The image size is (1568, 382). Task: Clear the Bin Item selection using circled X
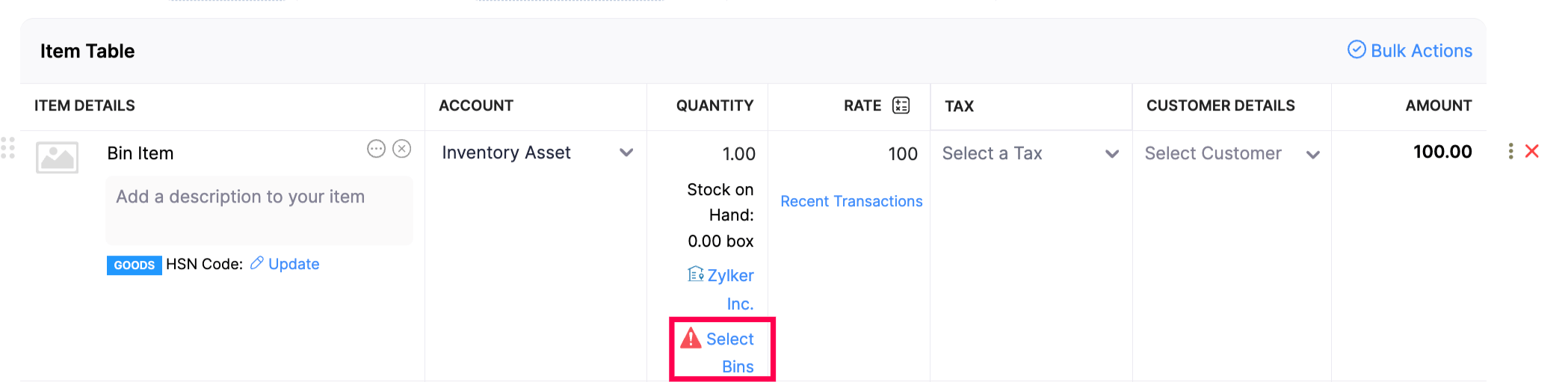(x=402, y=149)
